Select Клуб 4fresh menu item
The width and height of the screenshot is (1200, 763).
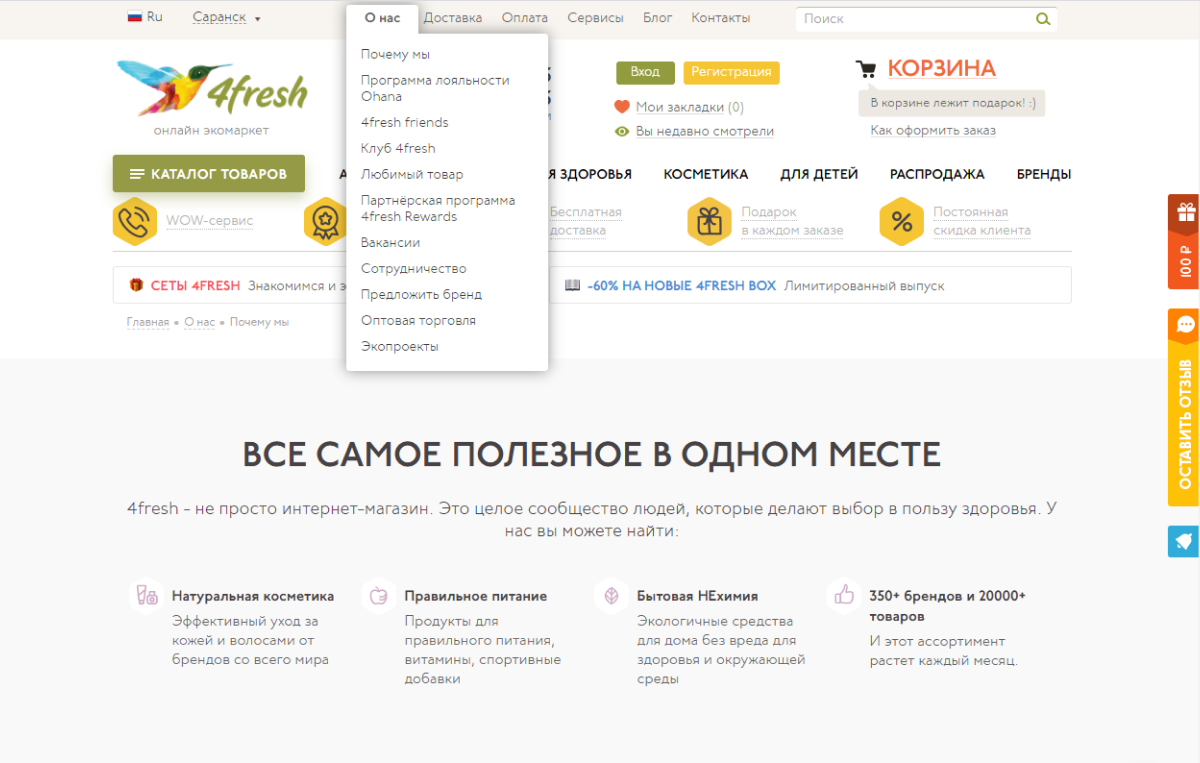(398, 148)
